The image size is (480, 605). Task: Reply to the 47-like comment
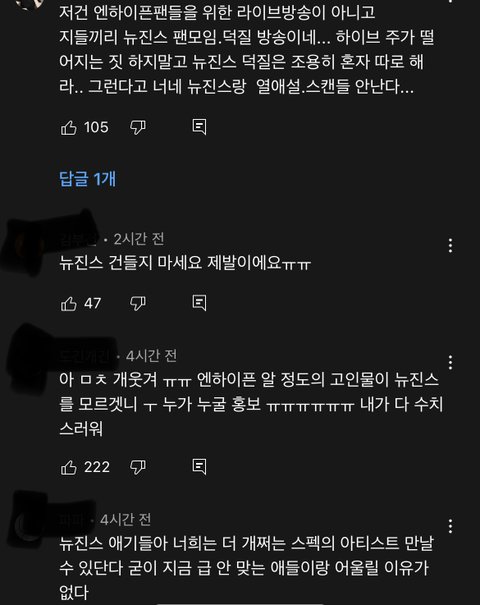pyautogui.click(x=199, y=303)
